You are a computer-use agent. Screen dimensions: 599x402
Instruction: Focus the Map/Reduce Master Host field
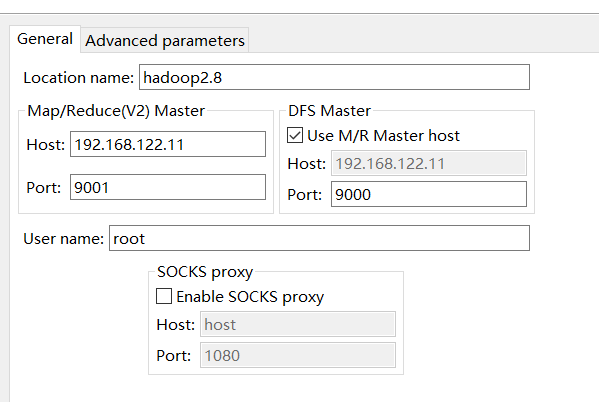[168, 144]
